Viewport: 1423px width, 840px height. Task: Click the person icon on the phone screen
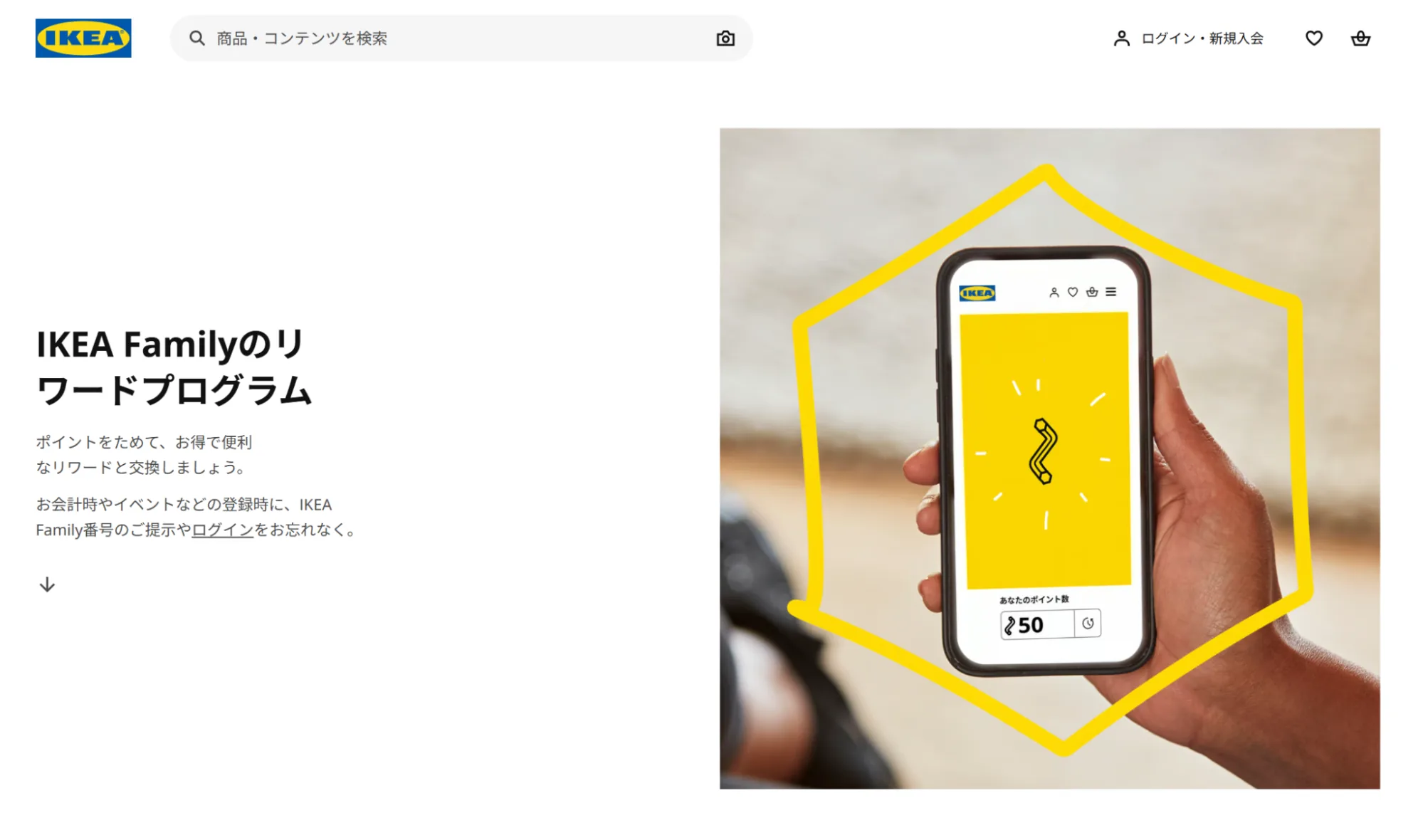pyautogui.click(x=1054, y=292)
